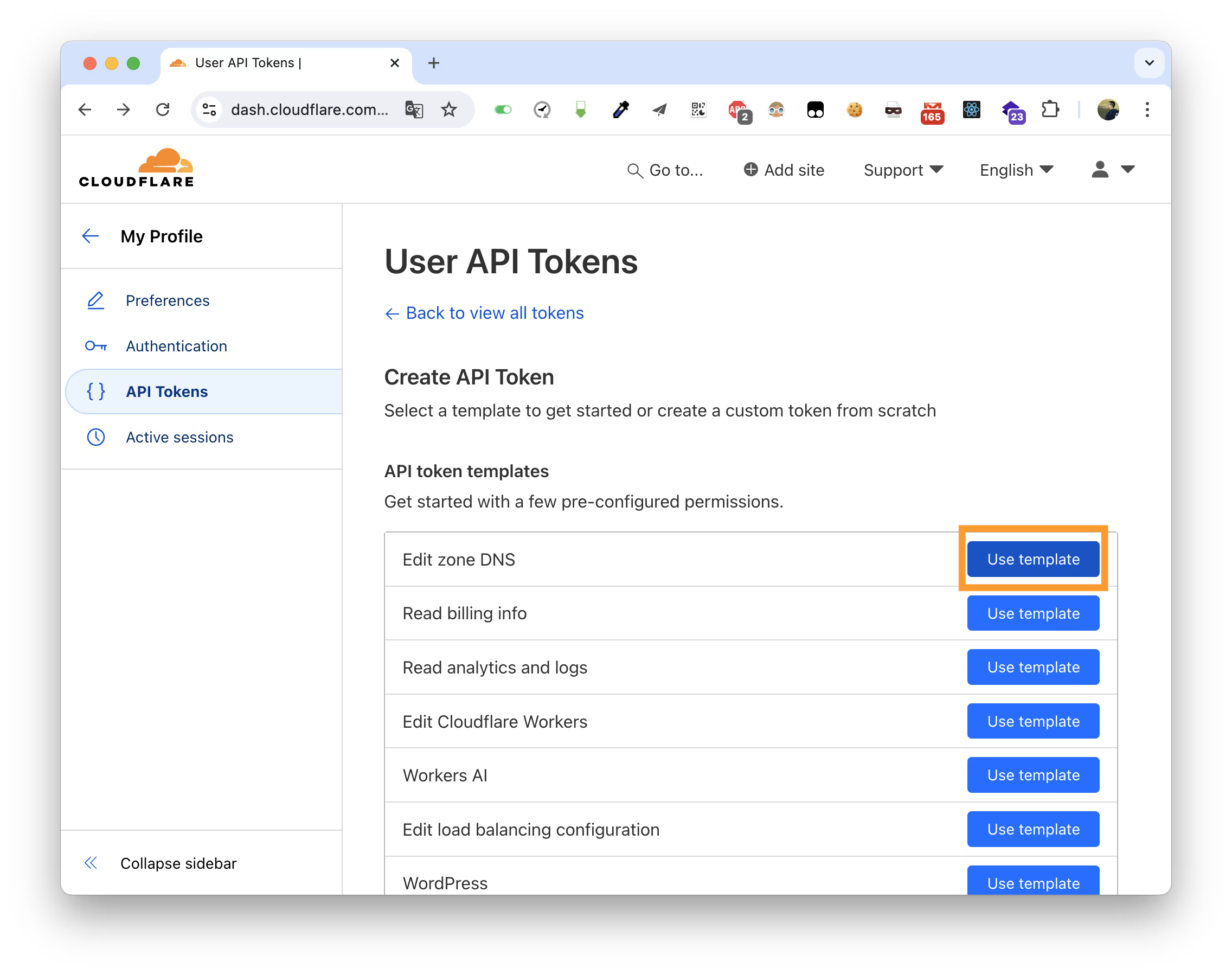
Task: Click the translate page icon
Action: [414, 110]
